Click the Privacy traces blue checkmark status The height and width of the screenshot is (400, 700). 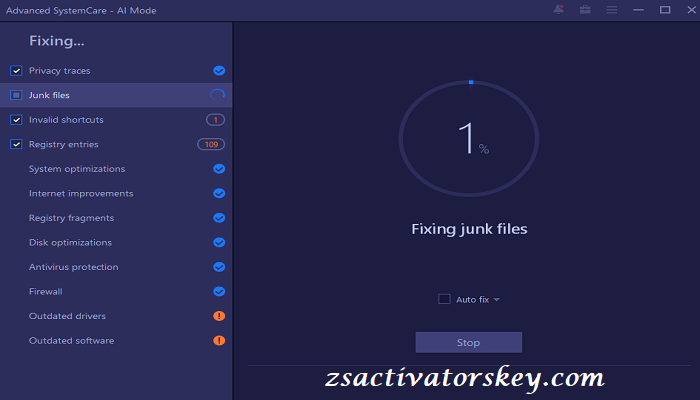[219, 71]
